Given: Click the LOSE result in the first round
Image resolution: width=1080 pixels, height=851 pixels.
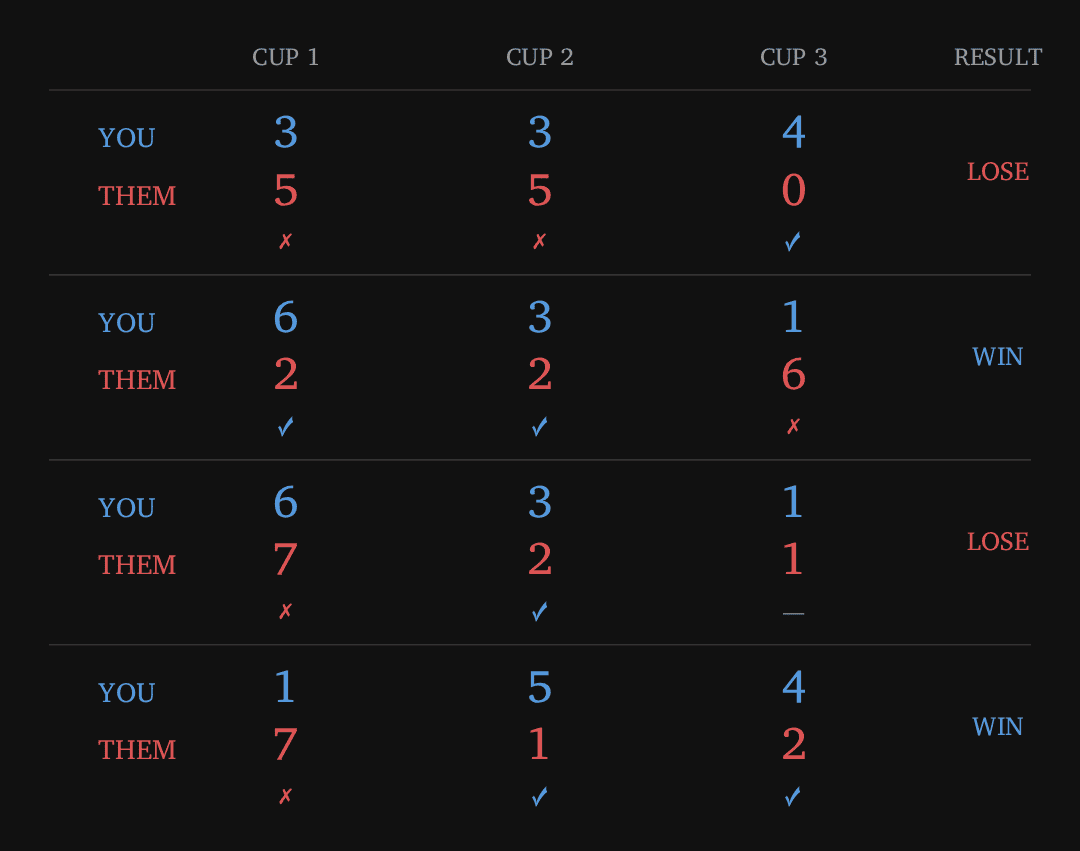Looking at the screenshot, I should pyautogui.click(x=998, y=172).
